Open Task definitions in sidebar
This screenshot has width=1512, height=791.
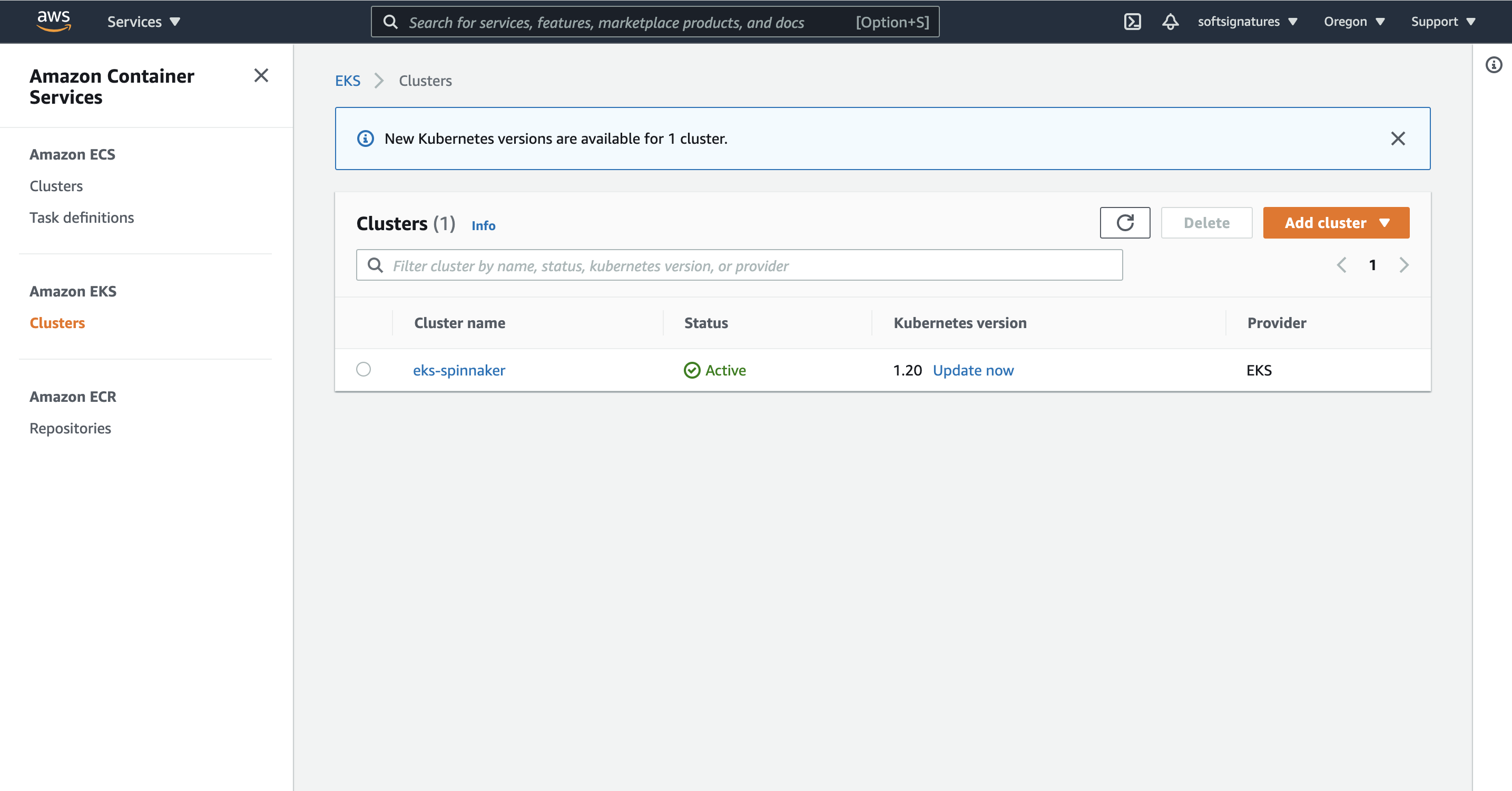pos(82,217)
